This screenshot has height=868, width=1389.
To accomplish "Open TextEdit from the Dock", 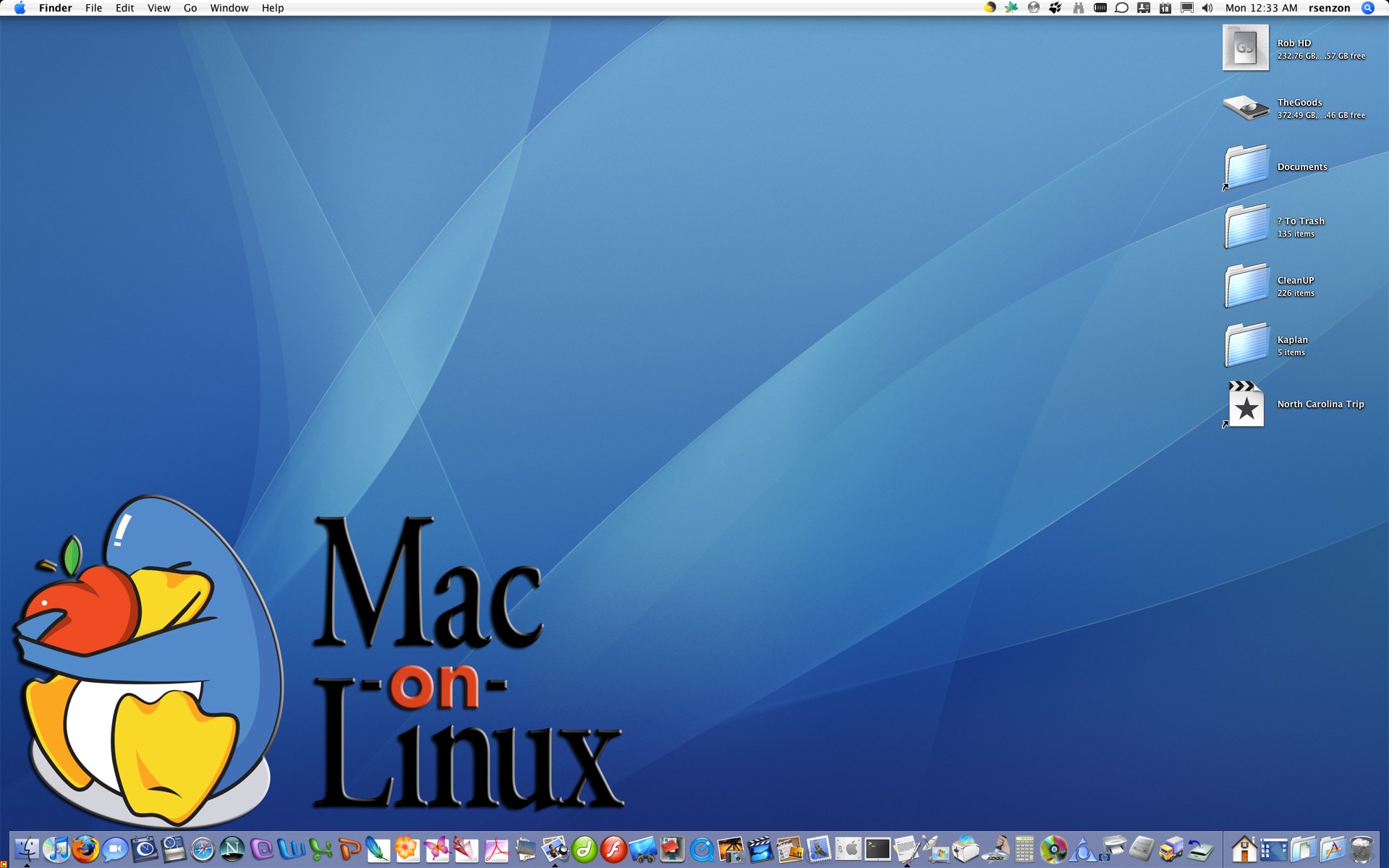I will coord(906,849).
